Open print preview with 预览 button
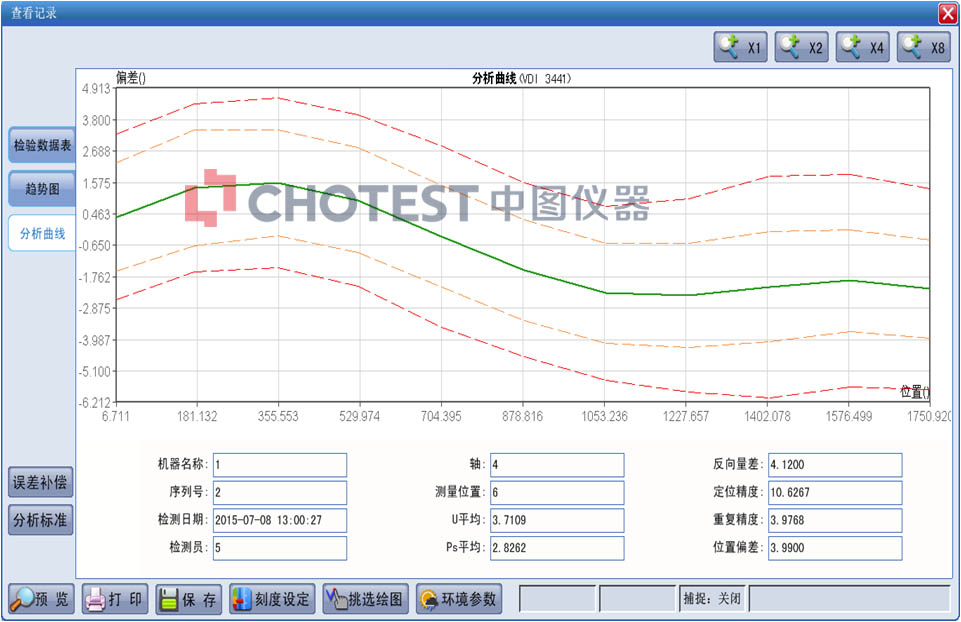 pyautogui.click(x=42, y=599)
